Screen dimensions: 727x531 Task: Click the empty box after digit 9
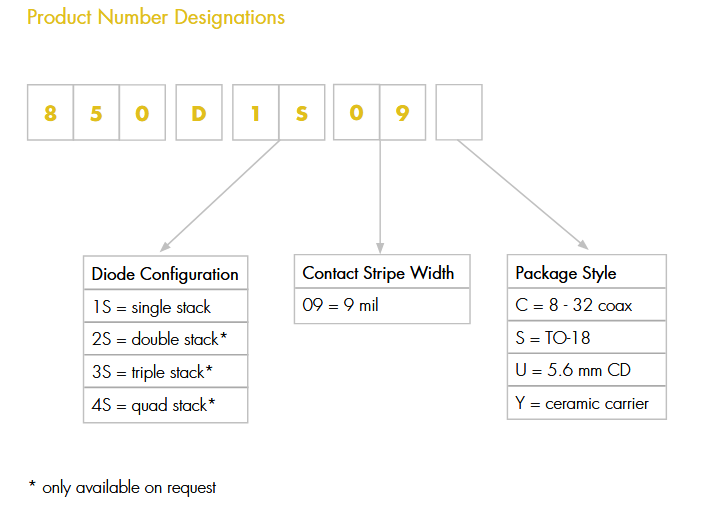[459, 113]
